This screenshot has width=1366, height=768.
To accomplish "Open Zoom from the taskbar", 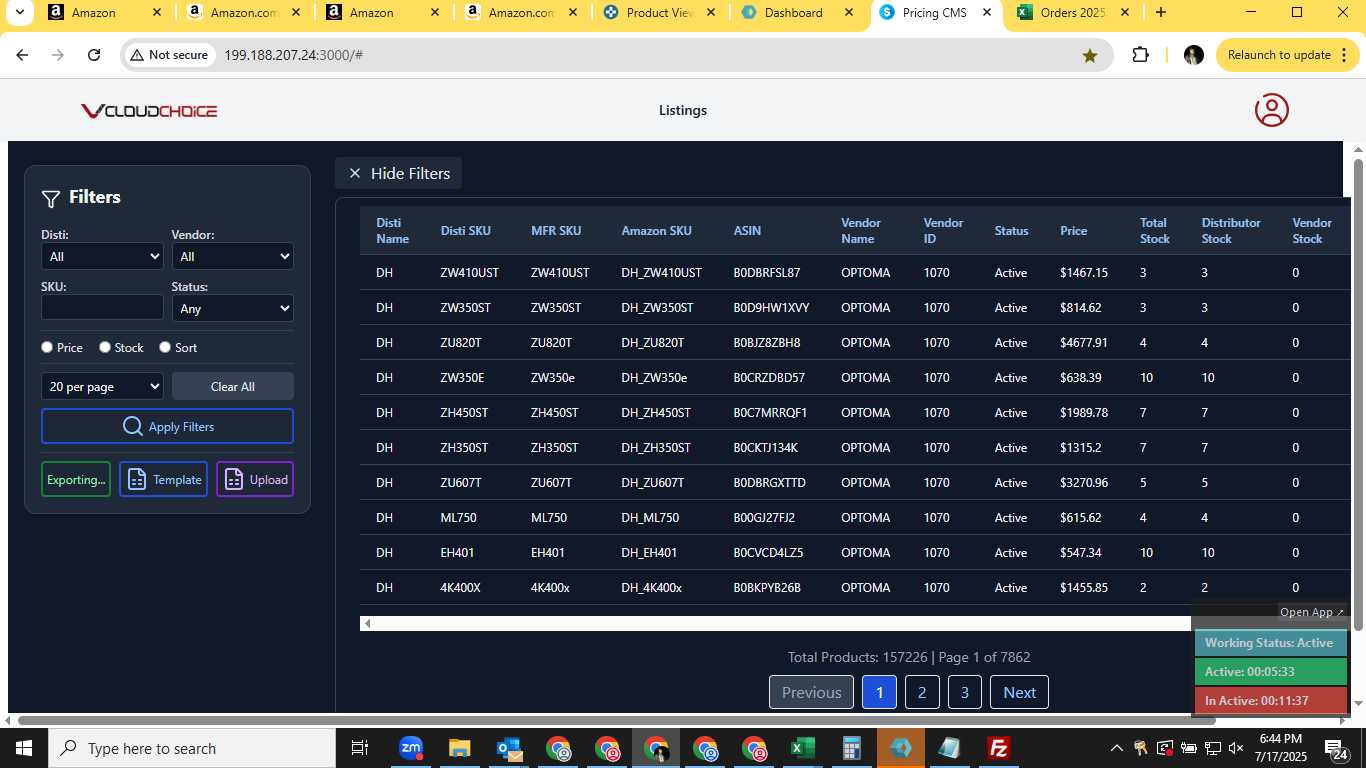I will click(x=410, y=748).
